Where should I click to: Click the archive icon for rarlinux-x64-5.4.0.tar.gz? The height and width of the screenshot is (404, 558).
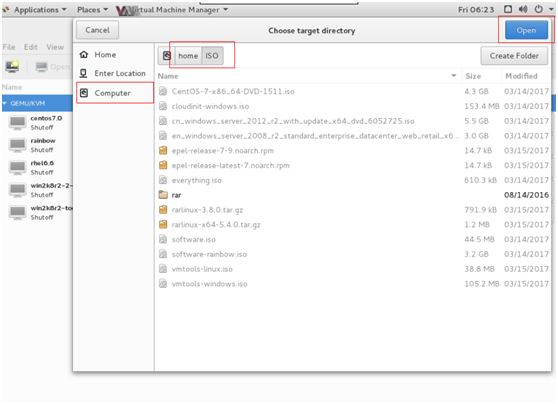(x=163, y=225)
